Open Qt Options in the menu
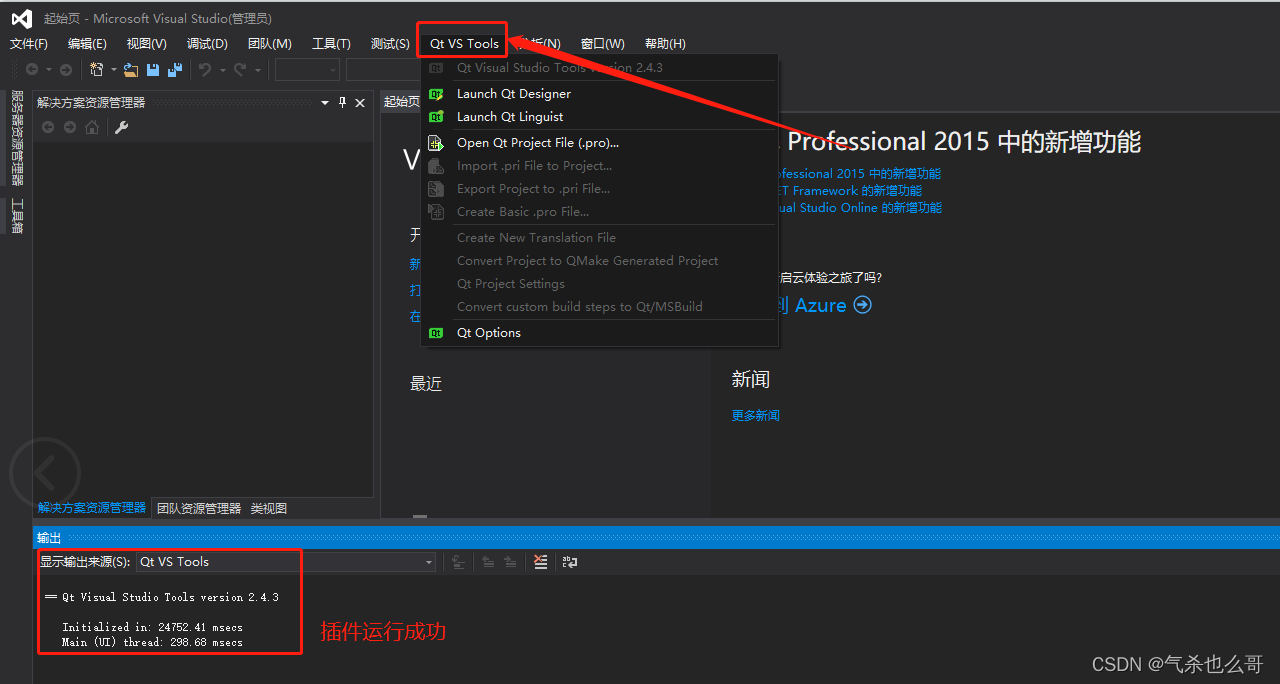 pyautogui.click(x=488, y=332)
